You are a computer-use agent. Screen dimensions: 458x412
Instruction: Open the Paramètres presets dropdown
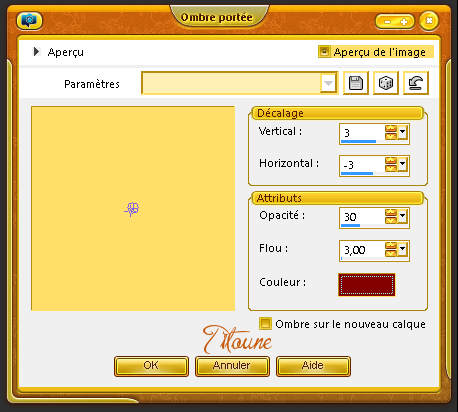pos(328,83)
